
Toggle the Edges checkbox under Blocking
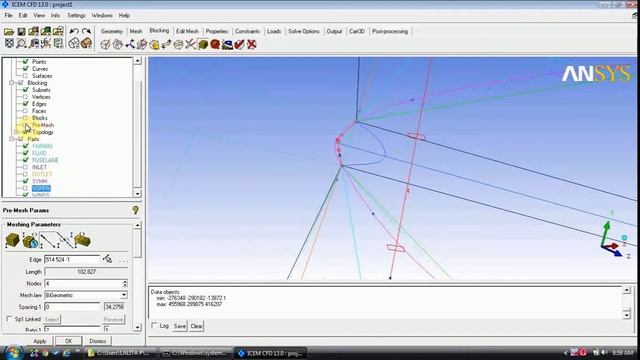[26, 104]
